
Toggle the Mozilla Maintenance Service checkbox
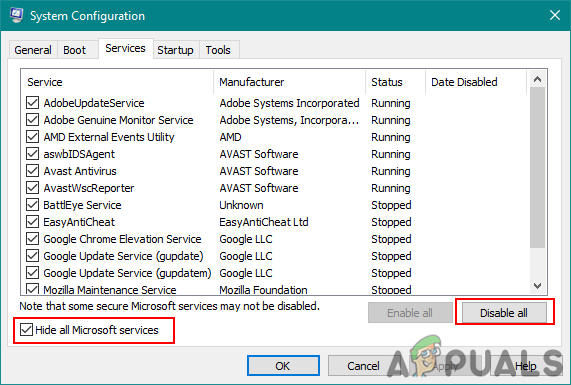(32, 289)
